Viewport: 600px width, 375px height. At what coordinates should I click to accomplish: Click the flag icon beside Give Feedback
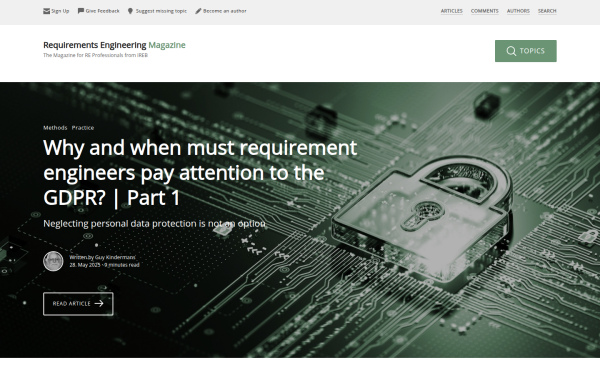81,11
